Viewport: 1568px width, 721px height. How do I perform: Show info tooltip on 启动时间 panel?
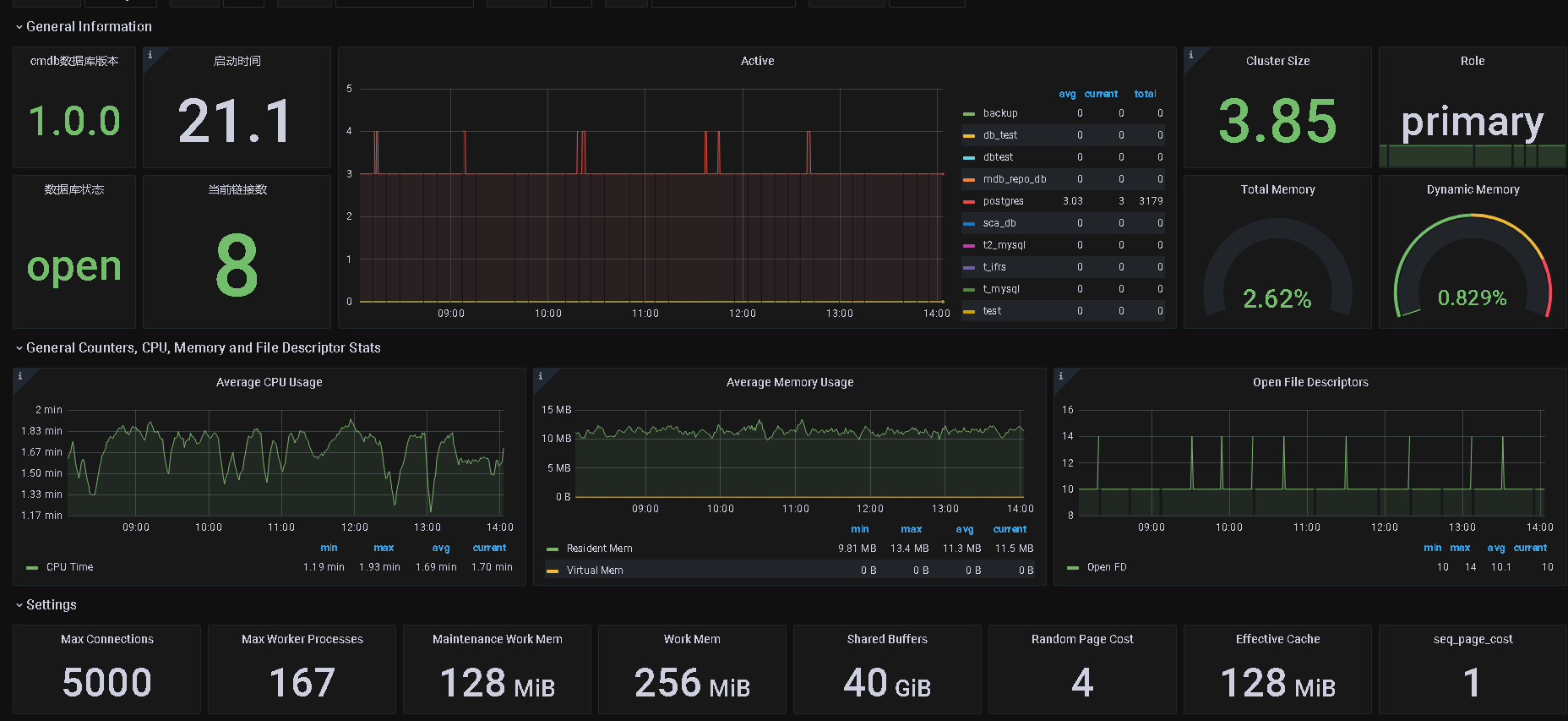point(150,55)
